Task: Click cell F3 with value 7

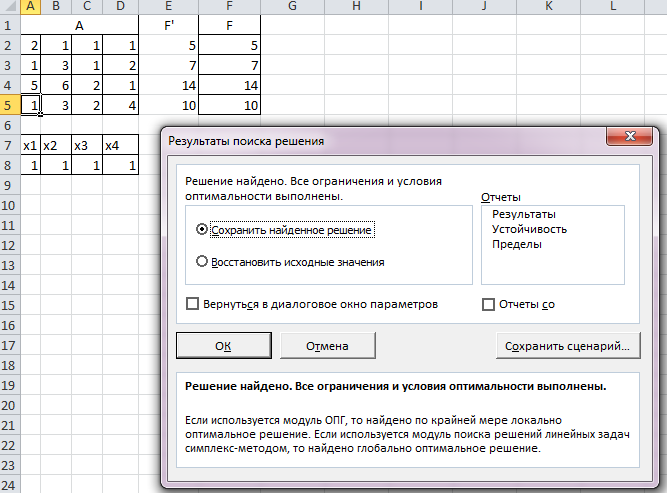Action: [x=229, y=65]
